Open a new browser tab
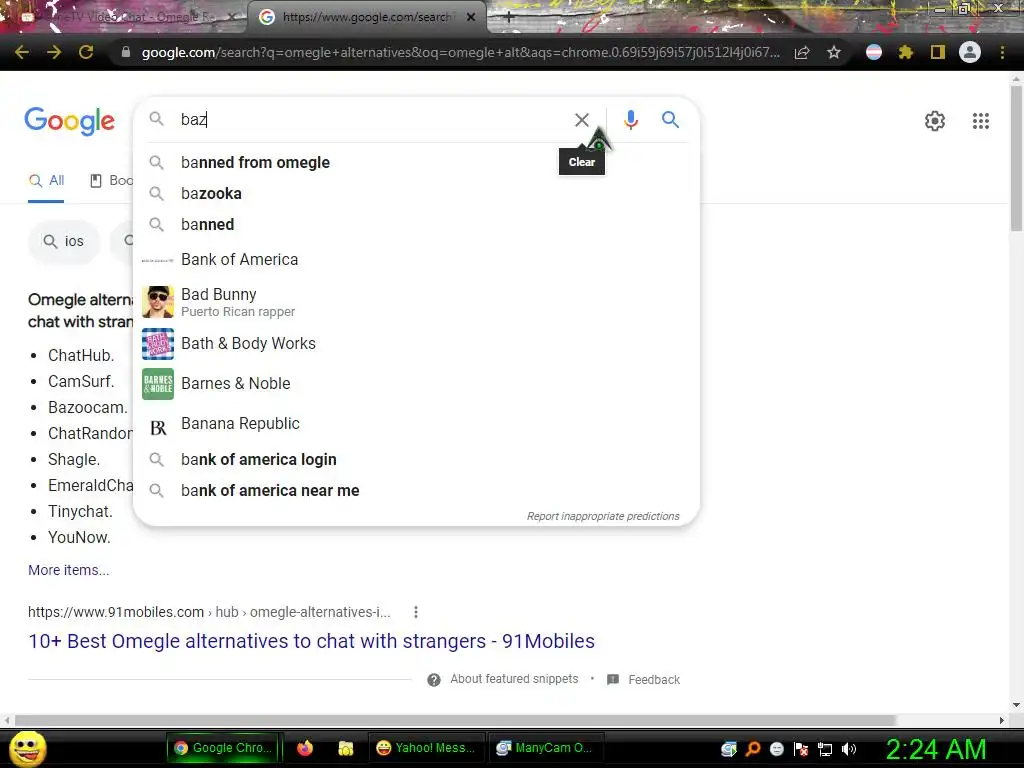This screenshot has height=768, width=1024. point(509,17)
